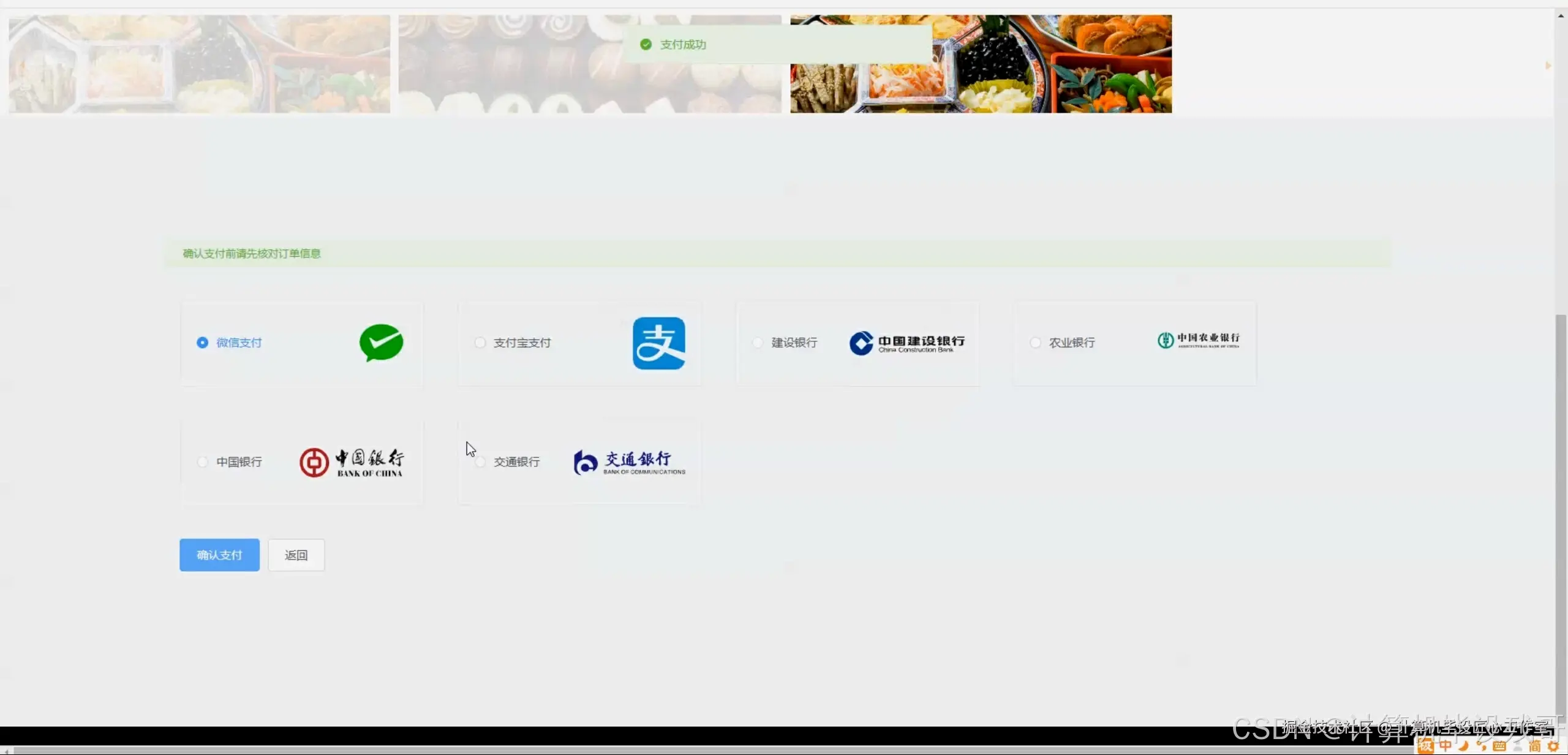
Task: Click the leftmost bento box banner image
Action: 199,64
